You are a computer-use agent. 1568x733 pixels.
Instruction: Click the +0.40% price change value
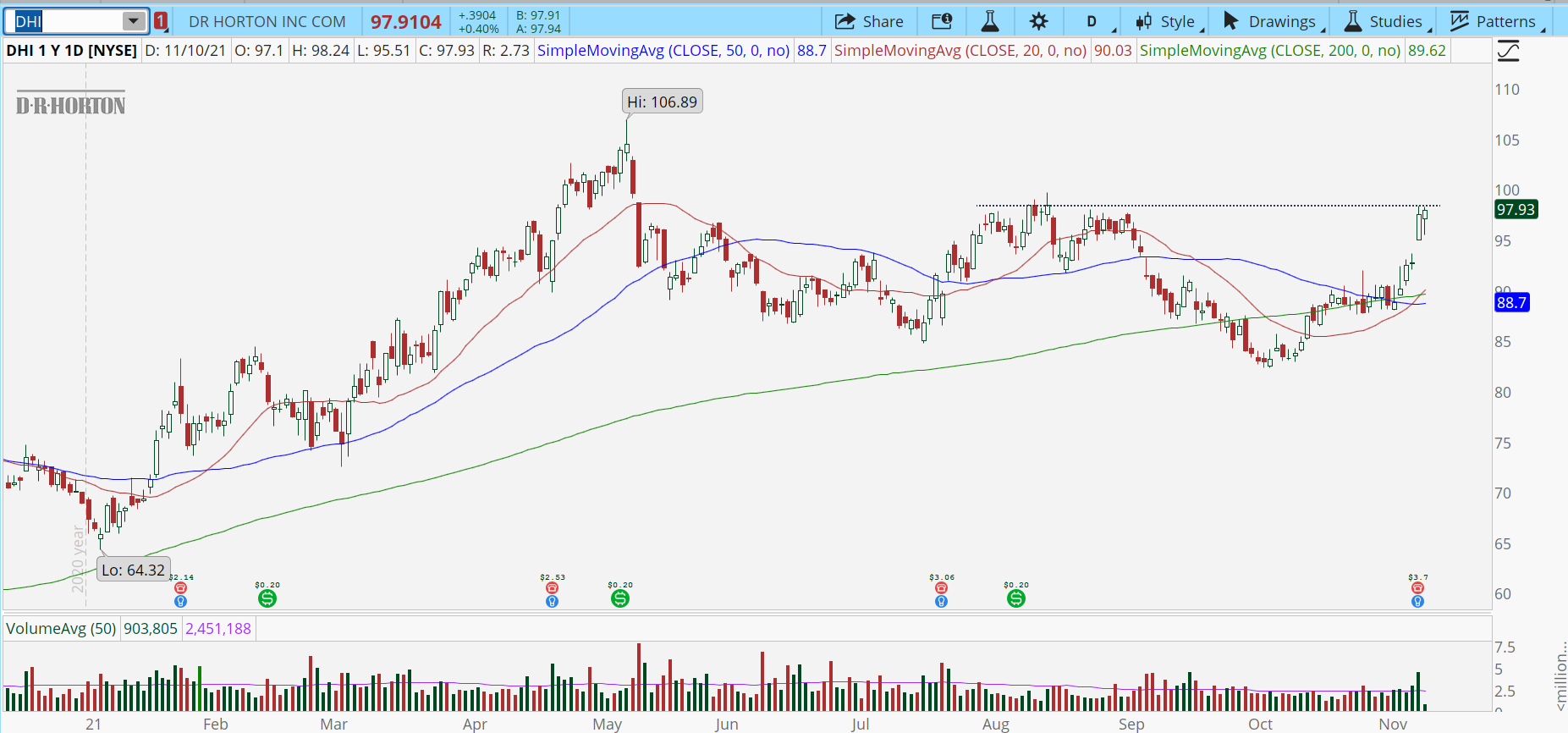(x=479, y=29)
